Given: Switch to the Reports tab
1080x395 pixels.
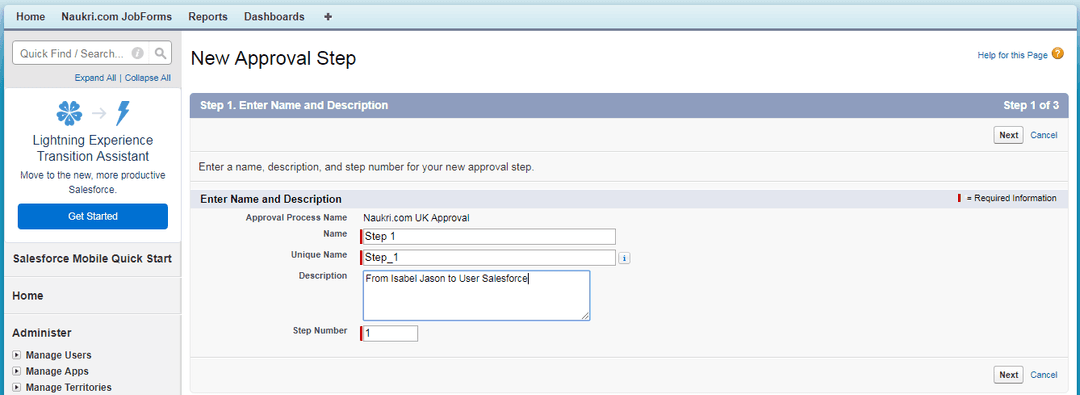Looking at the screenshot, I should pos(207,17).
